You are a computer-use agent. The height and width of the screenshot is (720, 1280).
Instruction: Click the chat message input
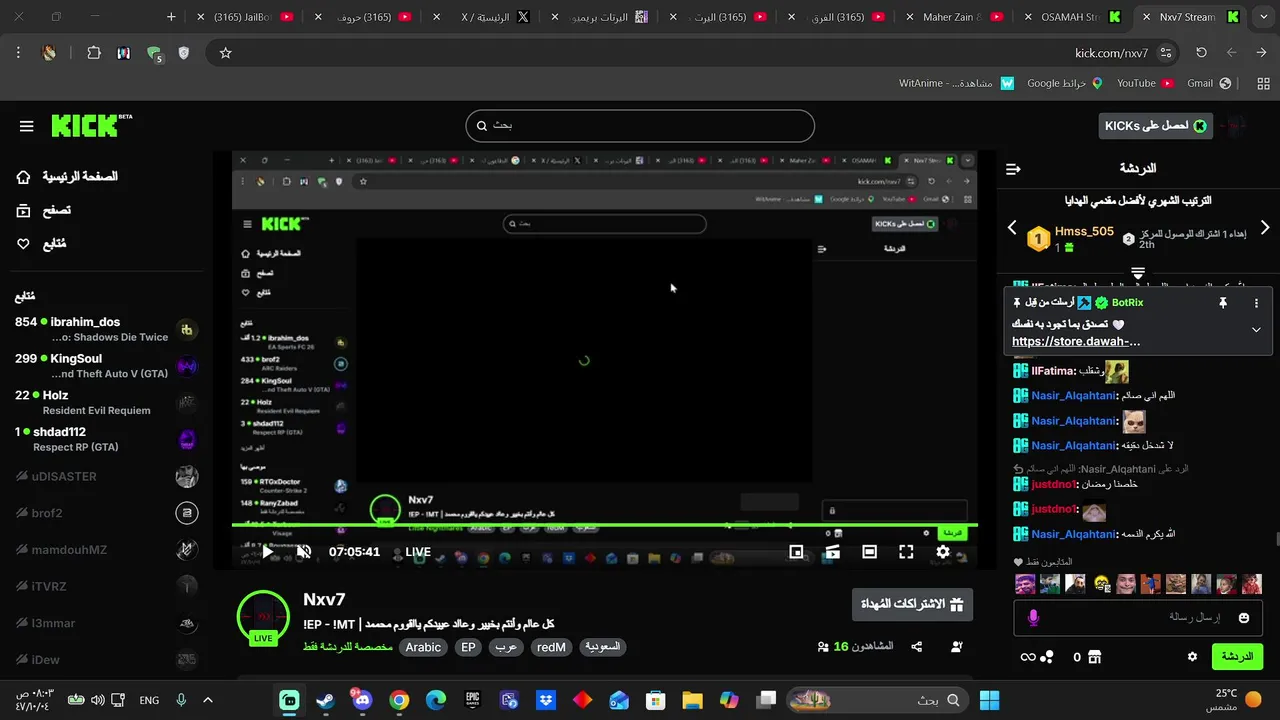[1140, 618]
